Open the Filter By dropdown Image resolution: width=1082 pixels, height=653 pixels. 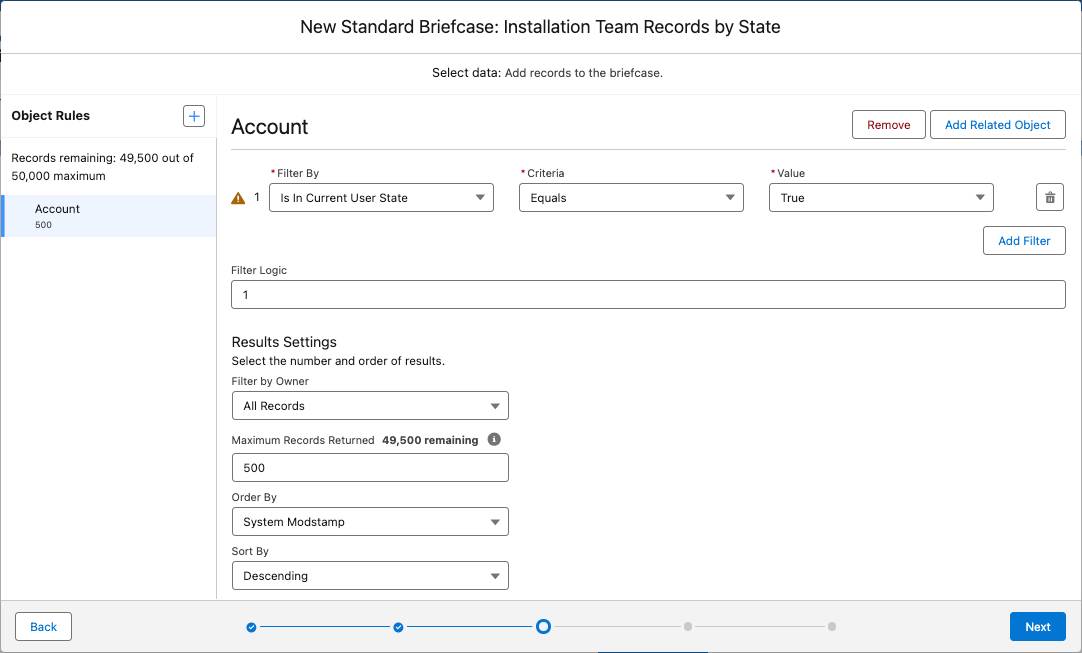[x=381, y=197]
